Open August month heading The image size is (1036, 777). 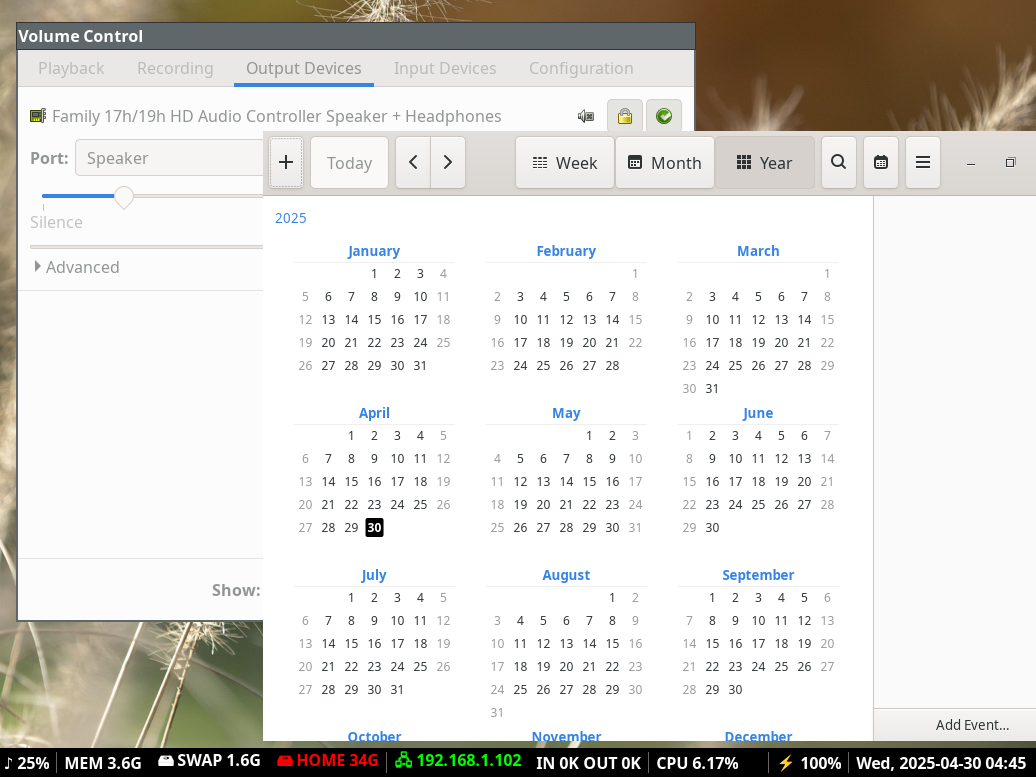(x=566, y=575)
